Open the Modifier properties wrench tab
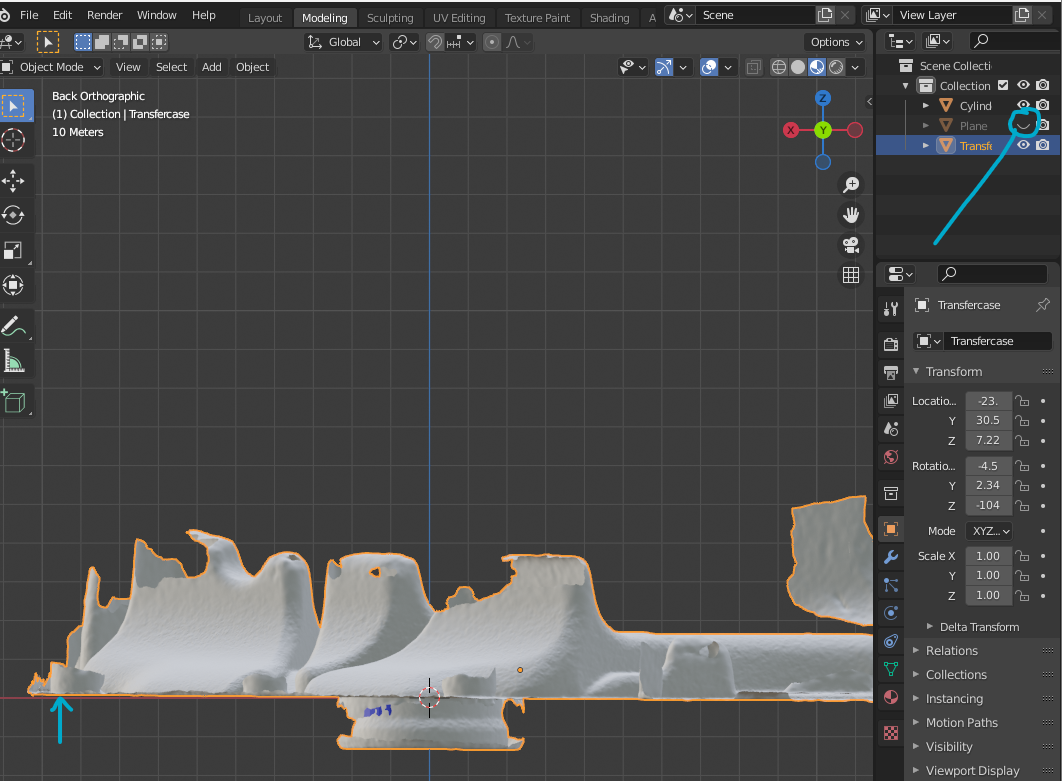 (x=890, y=557)
